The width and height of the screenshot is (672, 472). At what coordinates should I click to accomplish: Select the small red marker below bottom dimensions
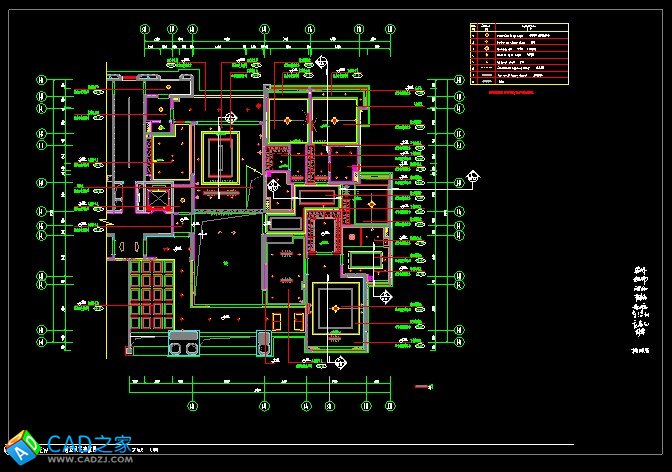tap(431, 386)
